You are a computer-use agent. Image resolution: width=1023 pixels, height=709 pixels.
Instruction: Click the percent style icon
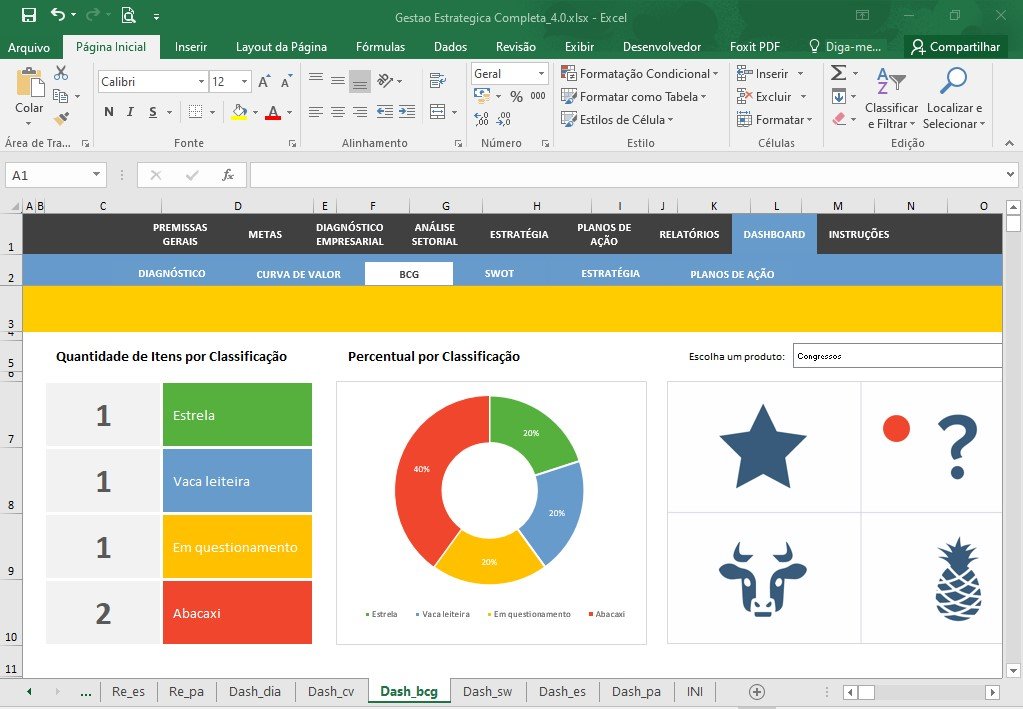516,97
